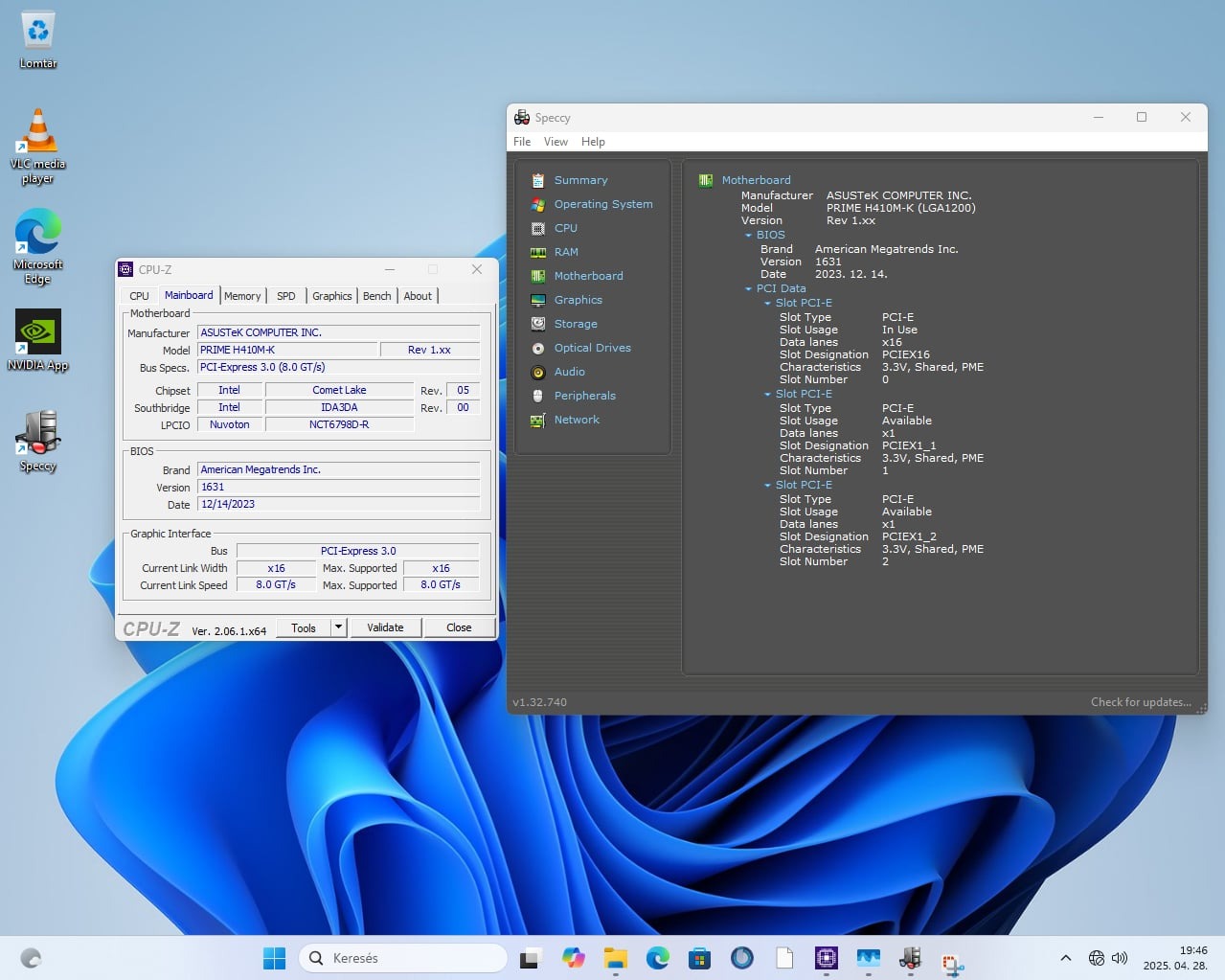This screenshot has height=980, width=1225.
Task: Open the CPU-Z Tools dropdown arrow
Action: coord(338,627)
